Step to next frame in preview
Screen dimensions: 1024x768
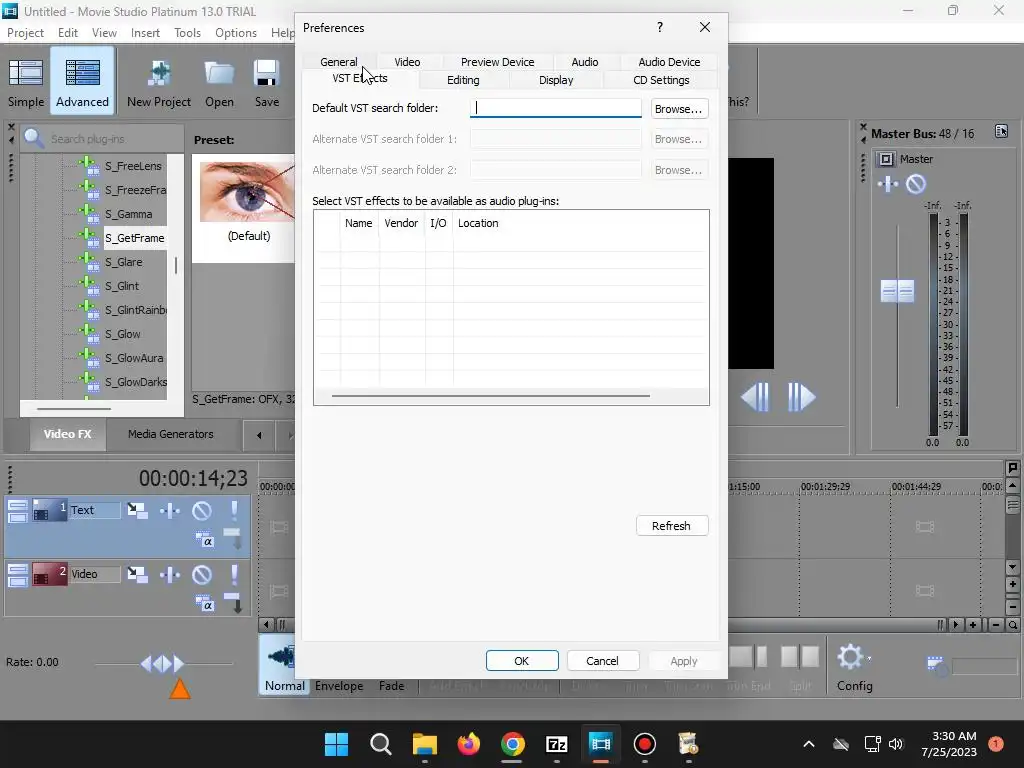pyautogui.click(x=801, y=397)
